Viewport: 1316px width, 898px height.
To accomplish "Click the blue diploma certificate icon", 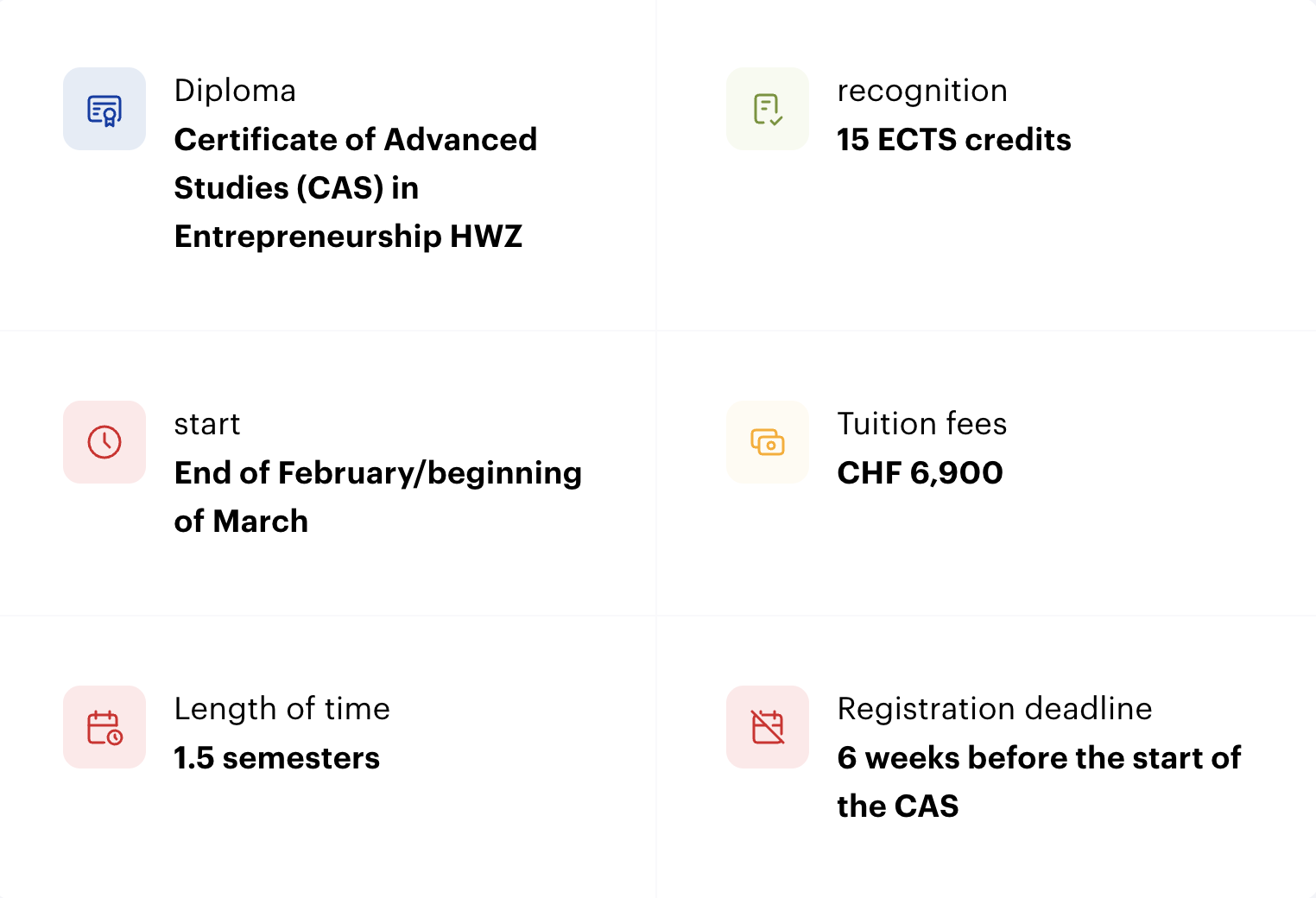I will pyautogui.click(x=104, y=110).
